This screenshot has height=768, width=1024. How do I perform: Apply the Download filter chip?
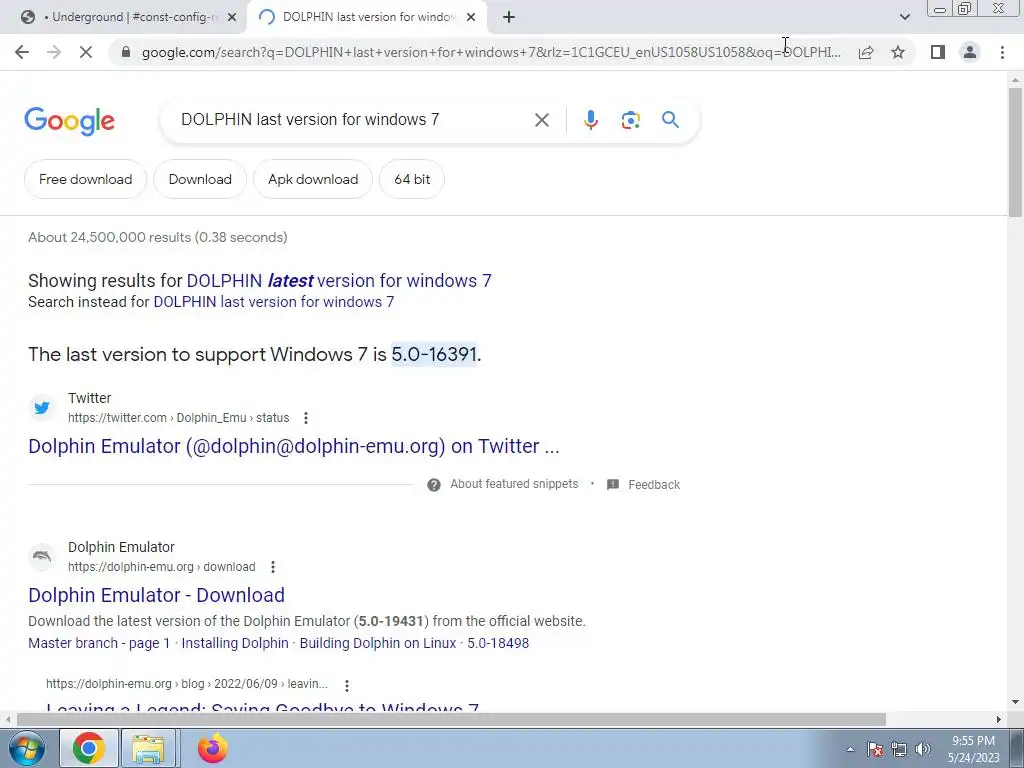click(200, 179)
